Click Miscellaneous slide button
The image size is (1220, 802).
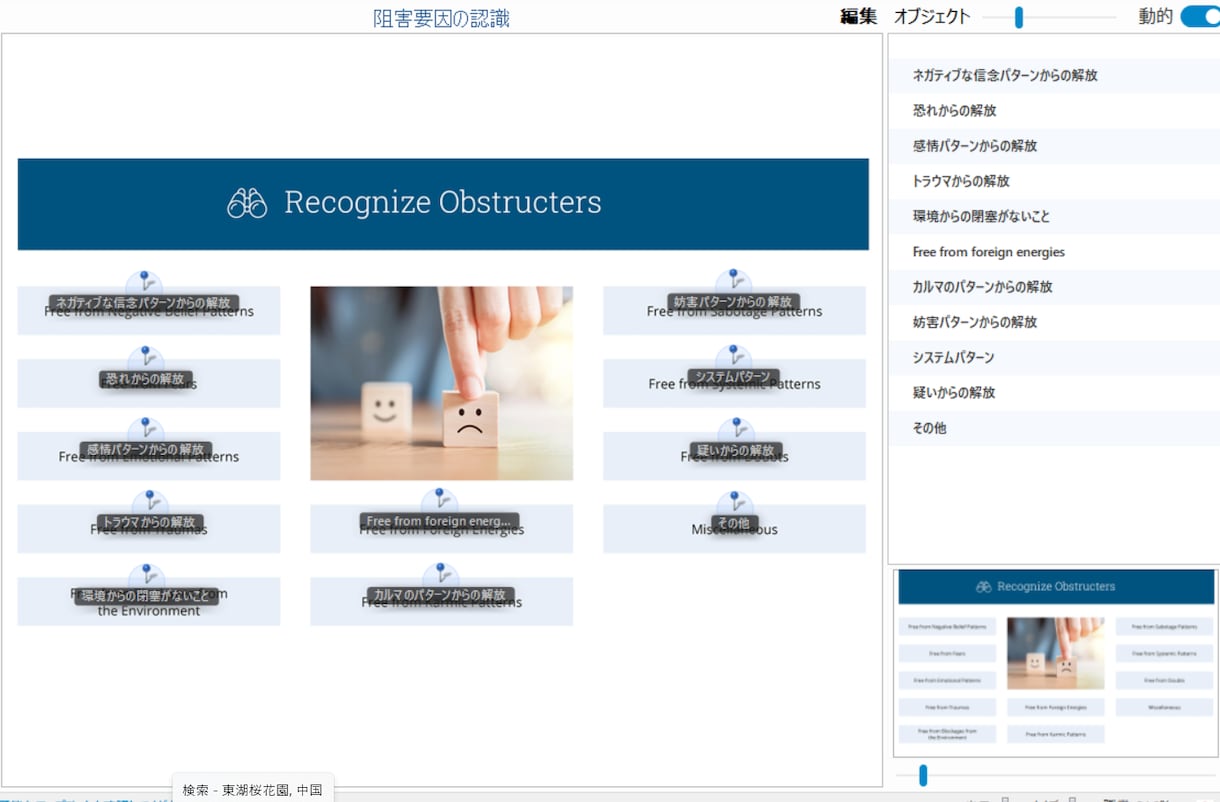734,529
